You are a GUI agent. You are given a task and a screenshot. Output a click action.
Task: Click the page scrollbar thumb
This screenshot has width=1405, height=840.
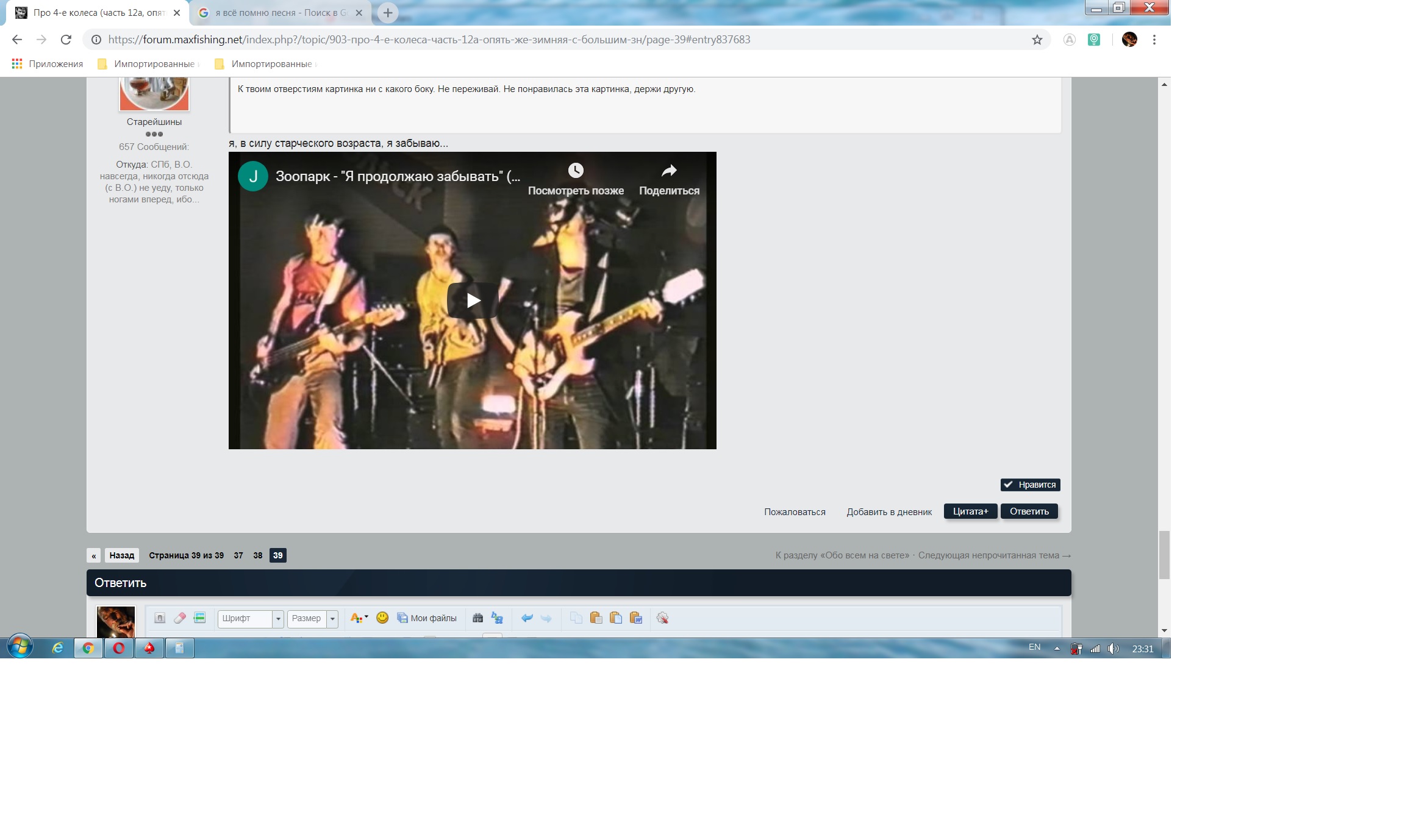[1164, 555]
